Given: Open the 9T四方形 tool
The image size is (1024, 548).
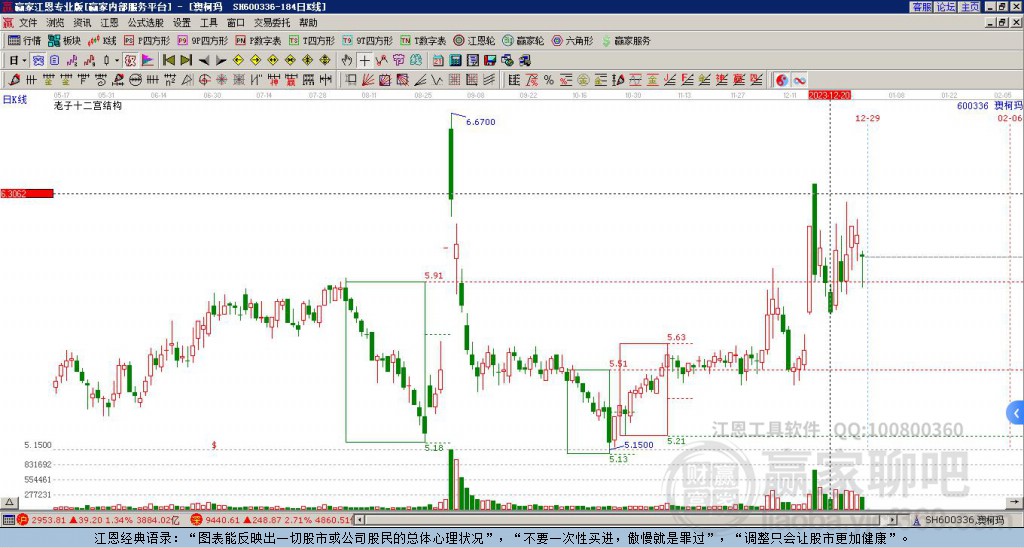Looking at the screenshot, I should [x=367, y=40].
